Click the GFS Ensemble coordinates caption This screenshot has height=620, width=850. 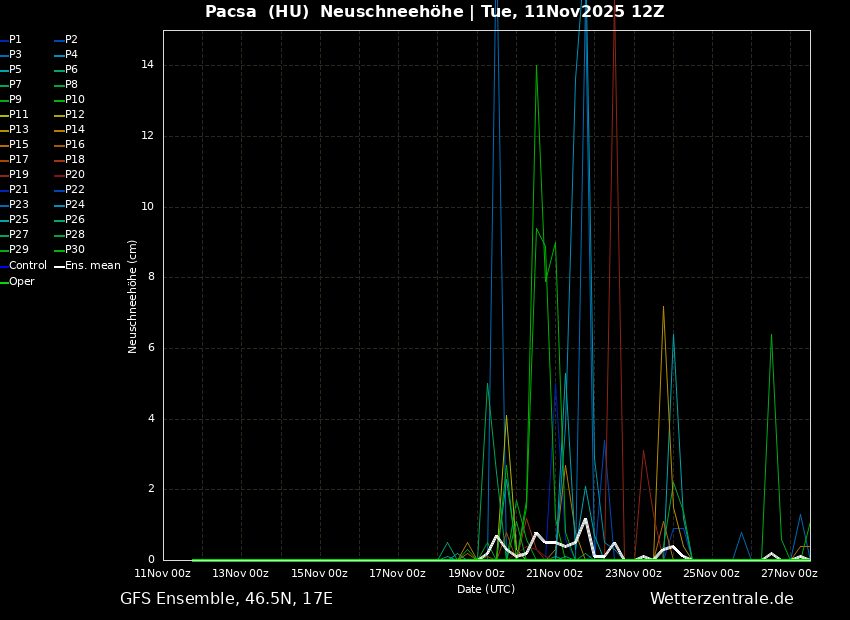pyautogui.click(x=226, y=599)
